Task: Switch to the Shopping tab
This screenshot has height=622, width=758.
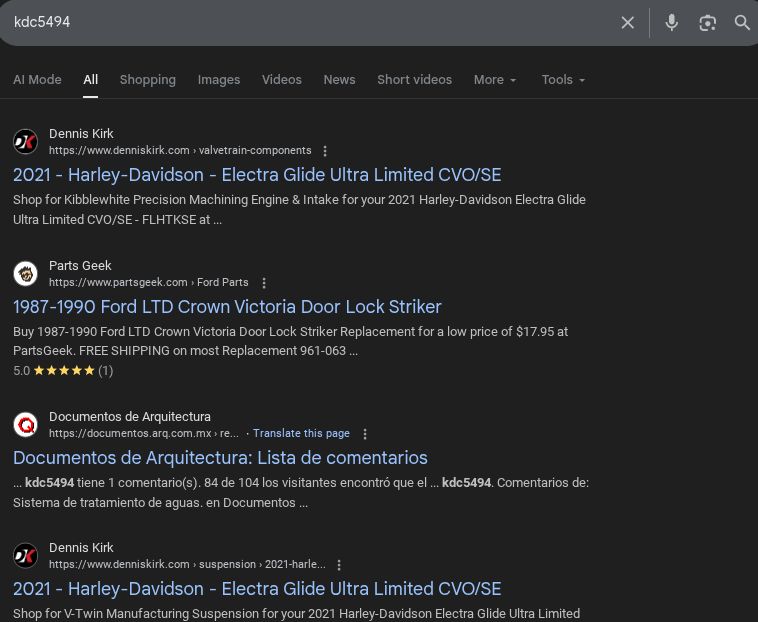Action: [147, 80]
